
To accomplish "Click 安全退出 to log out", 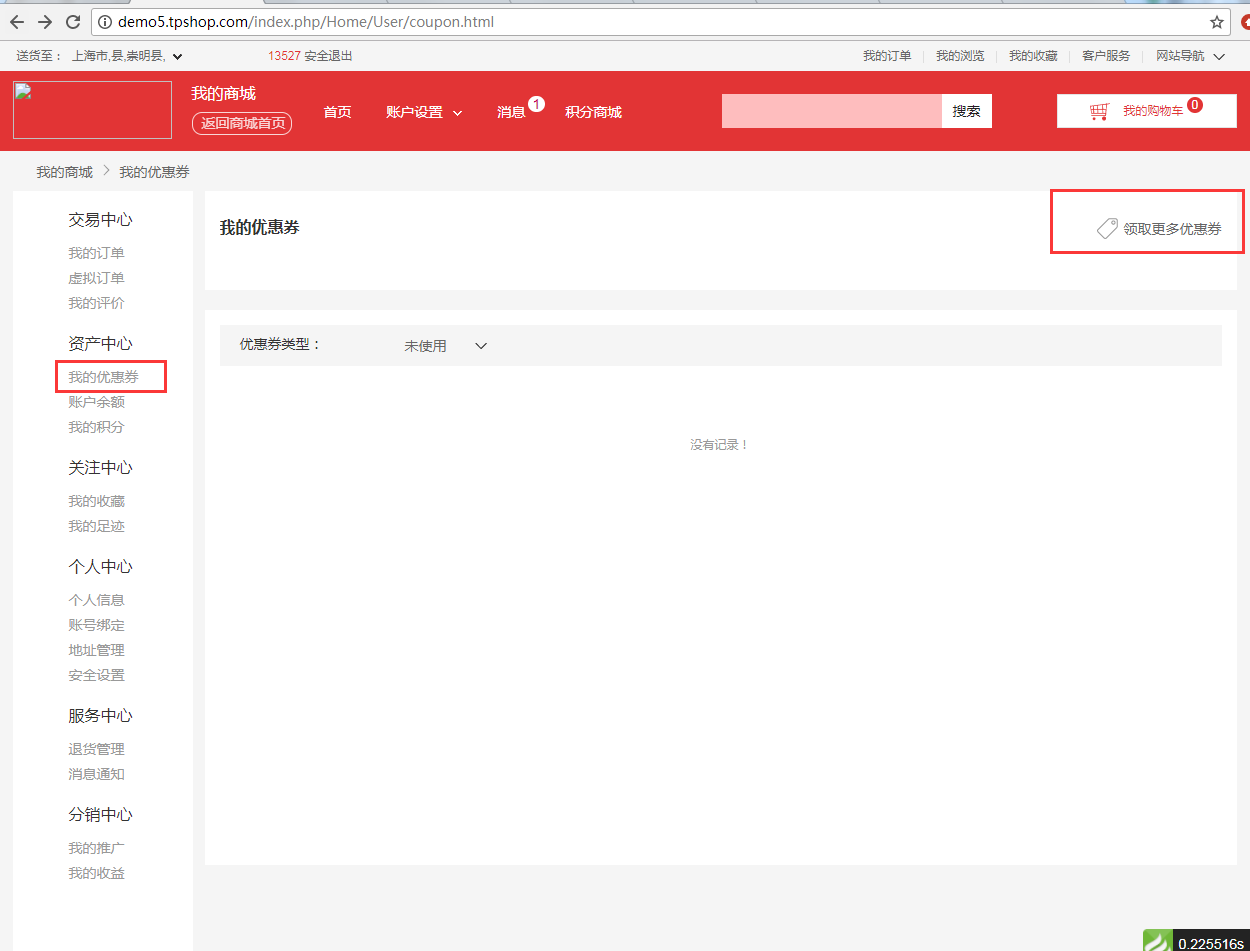I will click(x=328, y=56).
